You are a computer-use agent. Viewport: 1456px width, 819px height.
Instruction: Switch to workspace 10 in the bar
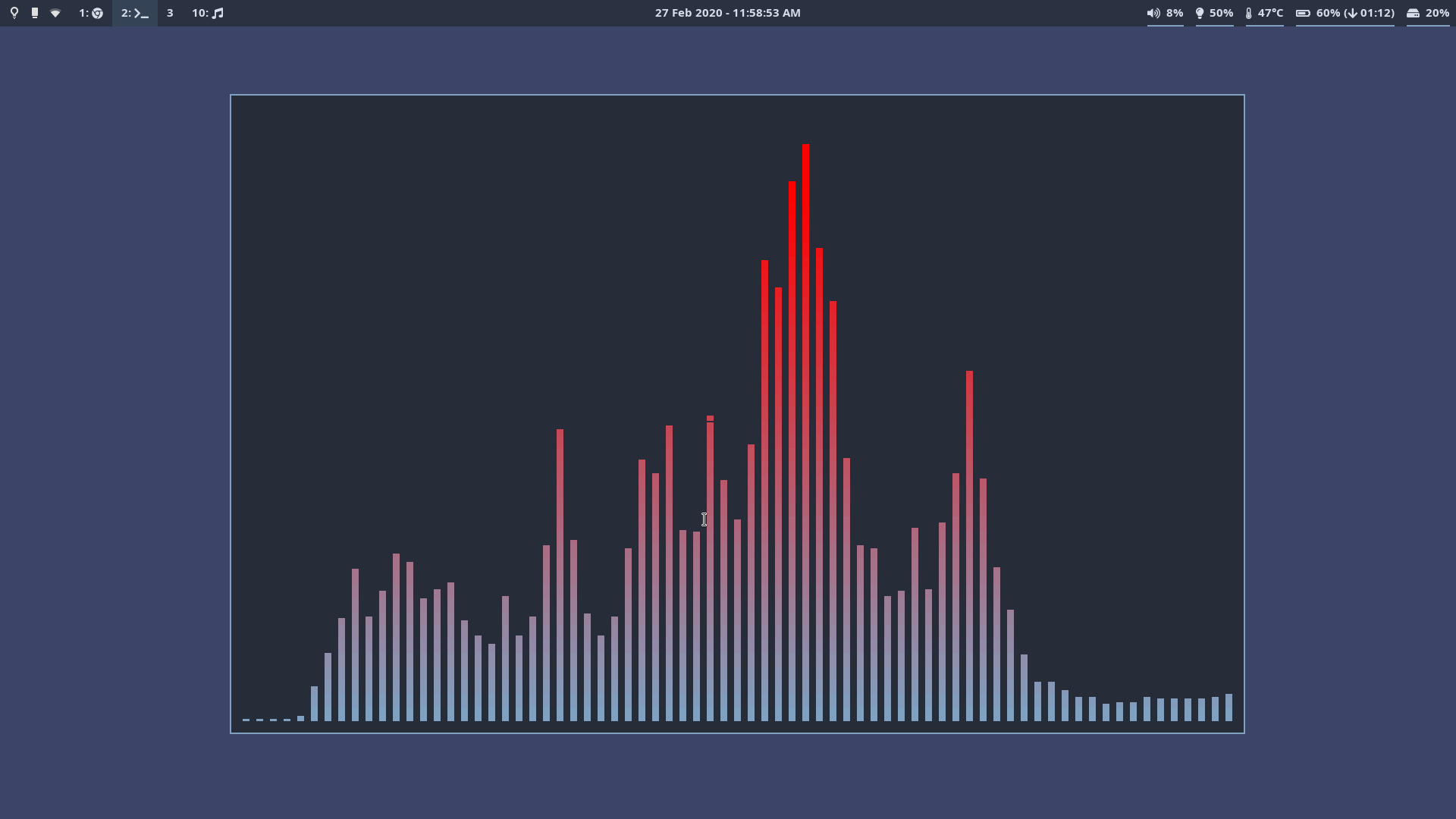(206, 13)
